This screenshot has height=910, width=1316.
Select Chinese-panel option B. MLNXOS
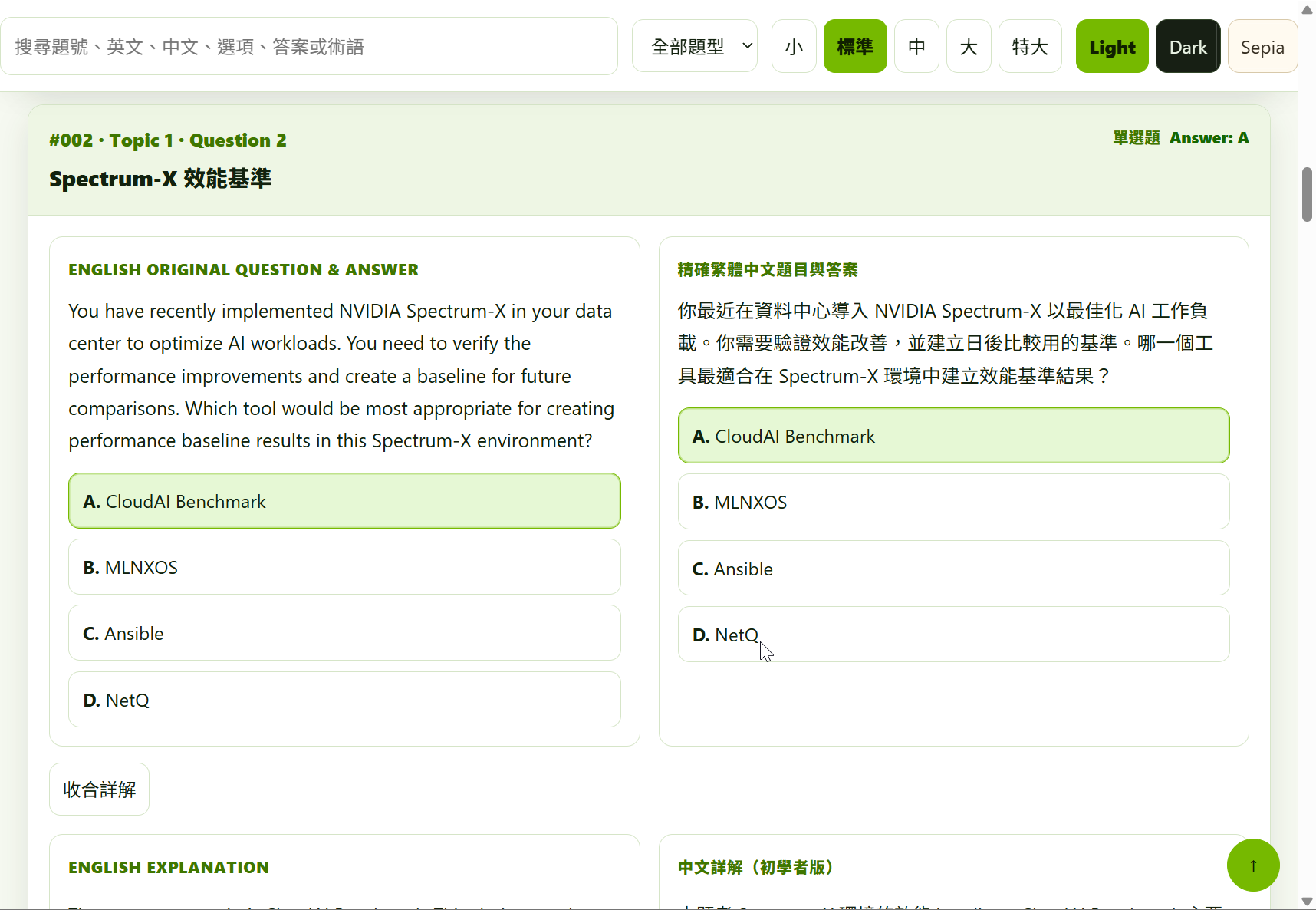pos(953,501)
